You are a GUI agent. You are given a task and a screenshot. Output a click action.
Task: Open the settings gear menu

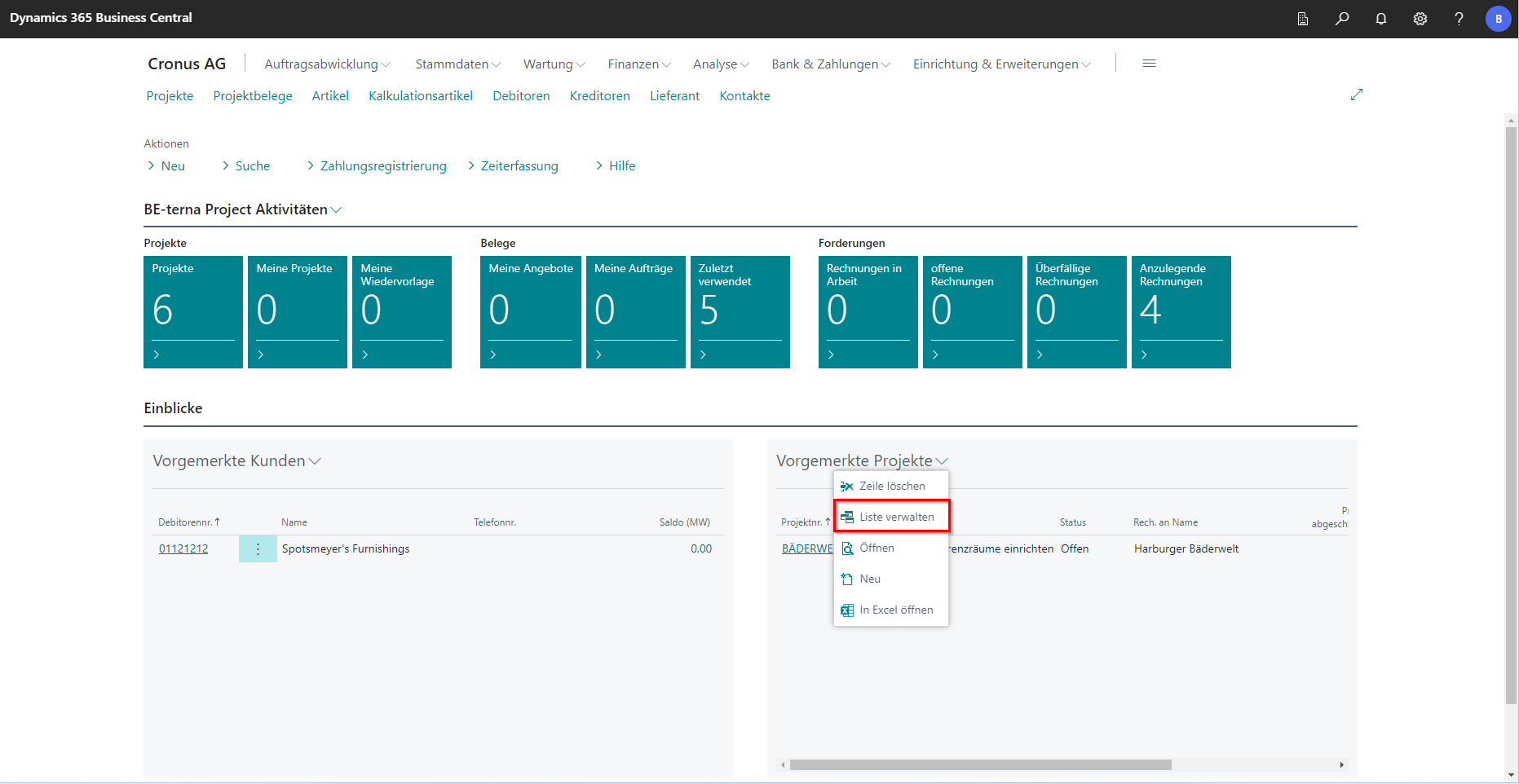[1420, 19]
